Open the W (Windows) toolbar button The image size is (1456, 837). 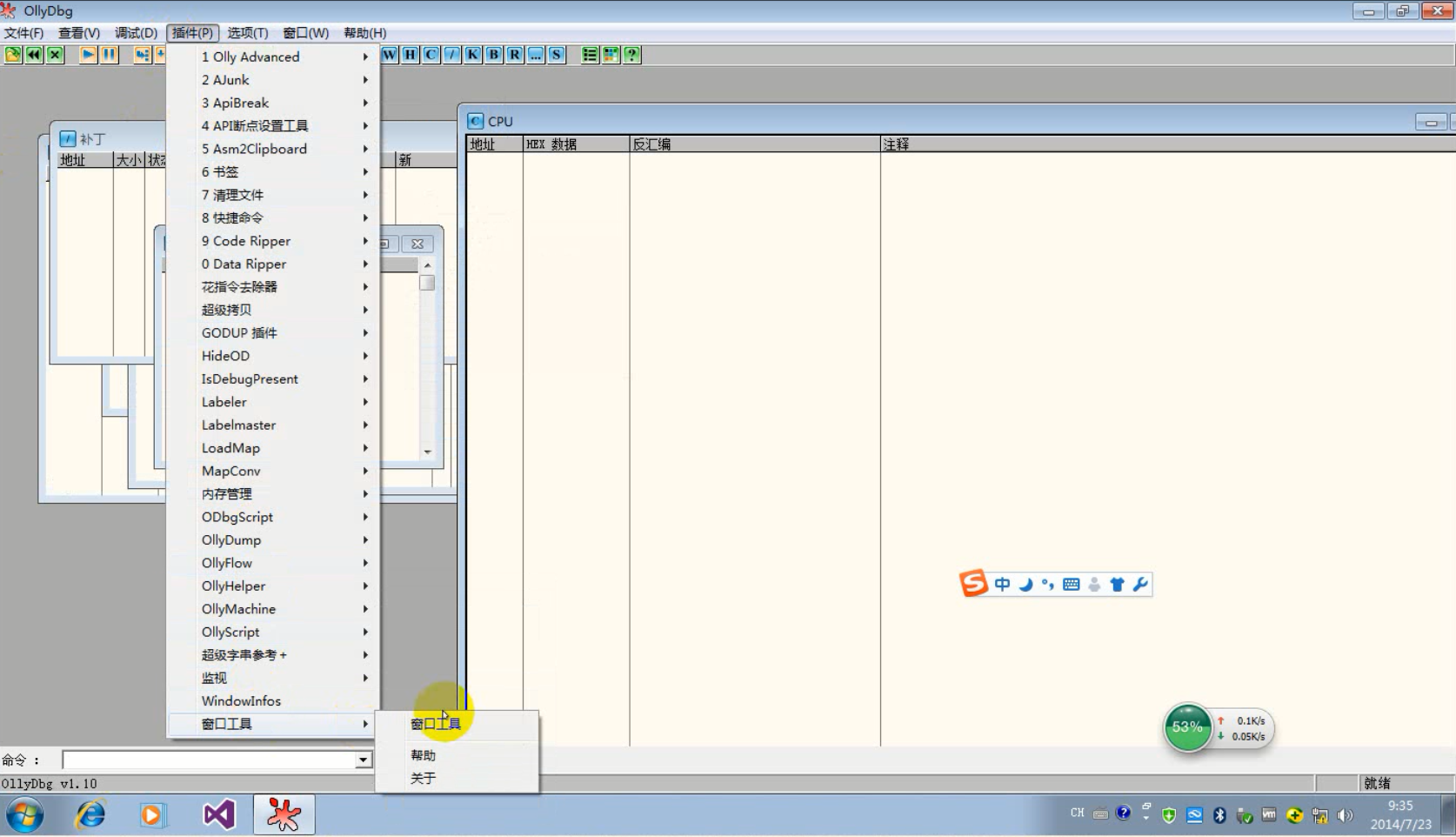click(390, 55)
